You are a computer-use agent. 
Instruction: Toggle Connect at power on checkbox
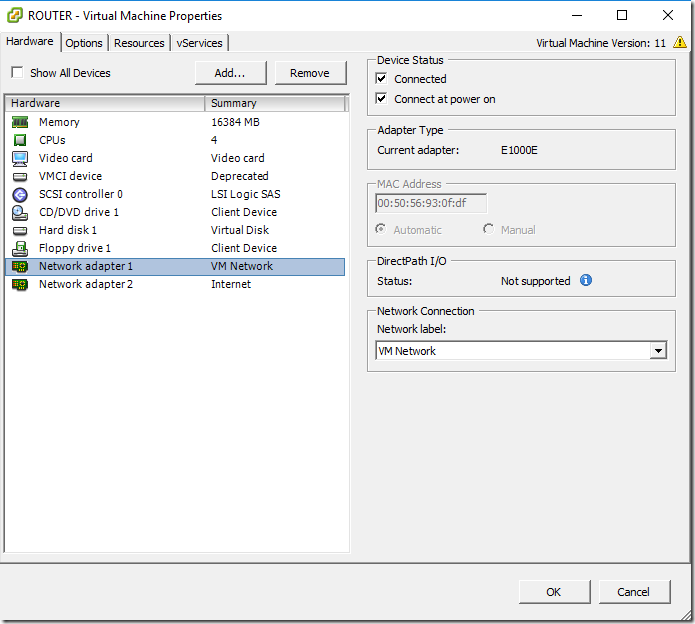(x=381, y=98)
